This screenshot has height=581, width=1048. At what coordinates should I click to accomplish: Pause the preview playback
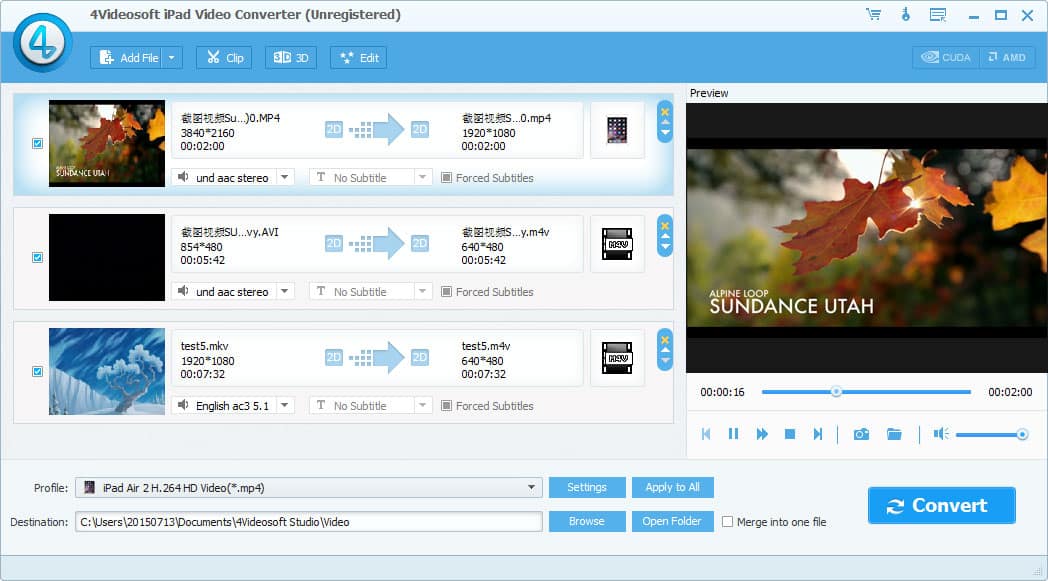pos(733,434)
